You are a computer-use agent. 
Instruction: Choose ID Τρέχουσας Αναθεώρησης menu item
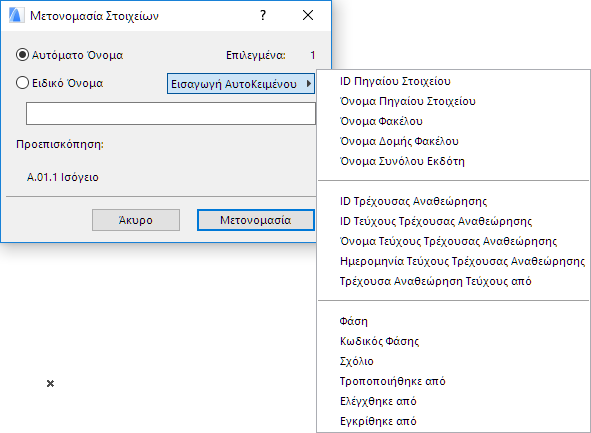click(x=453, y=201)
